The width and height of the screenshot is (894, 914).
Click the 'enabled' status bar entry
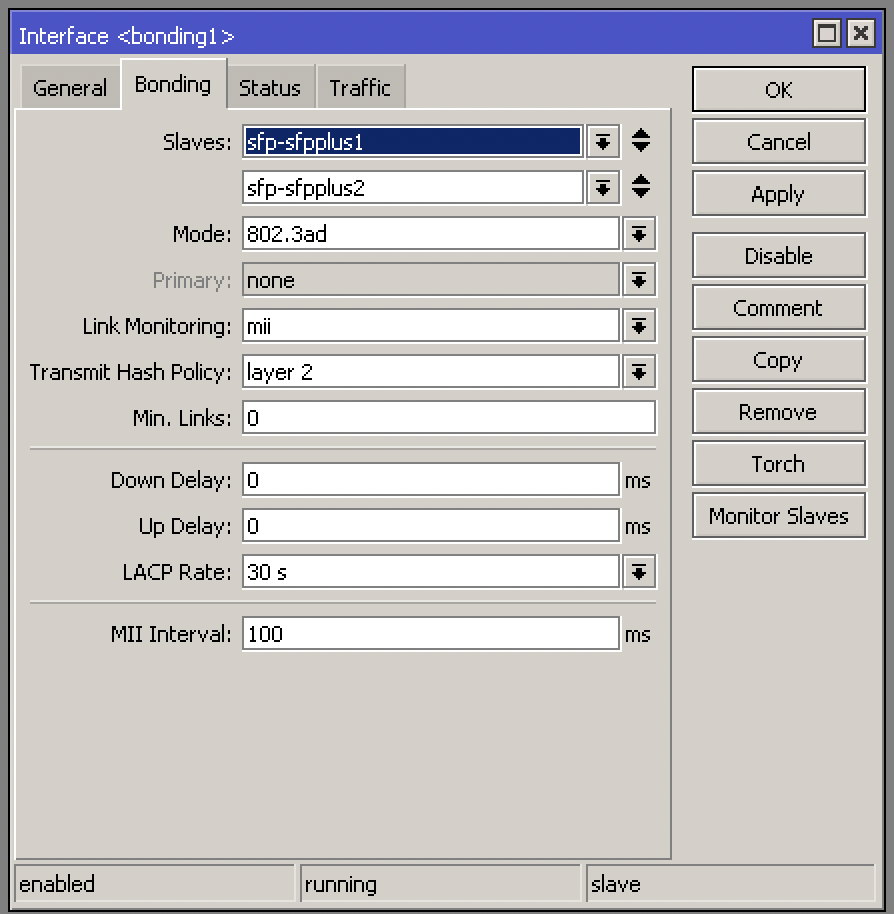tap(154, 884)
